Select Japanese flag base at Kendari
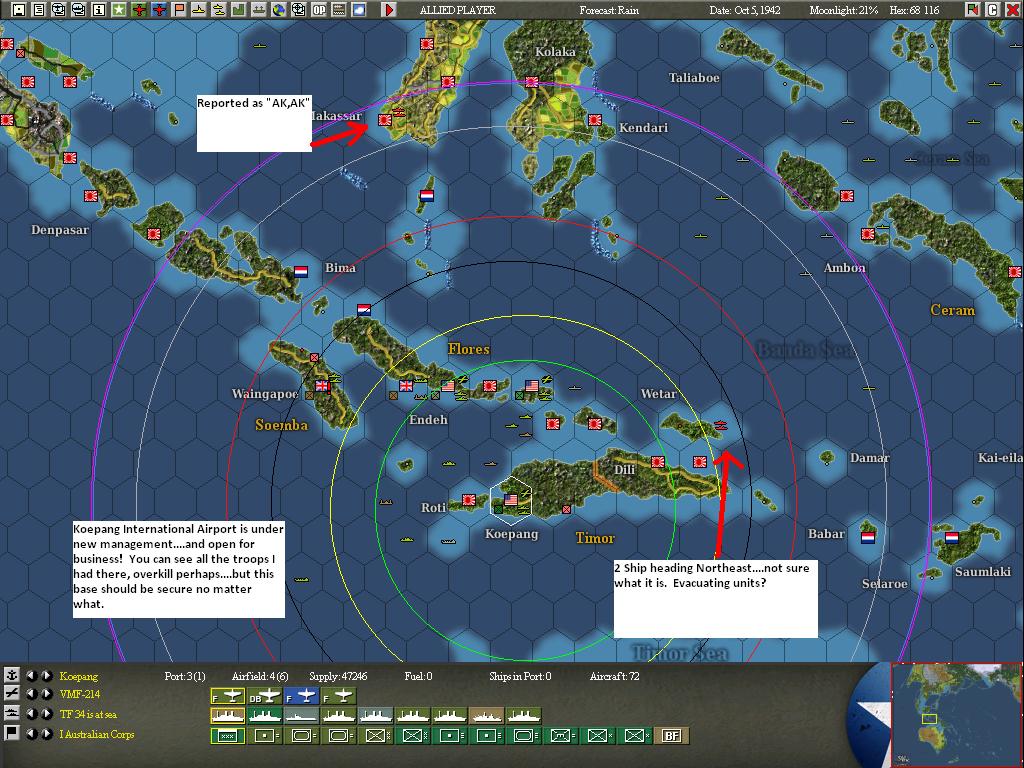1024x768 pixels. pos(594,120)
